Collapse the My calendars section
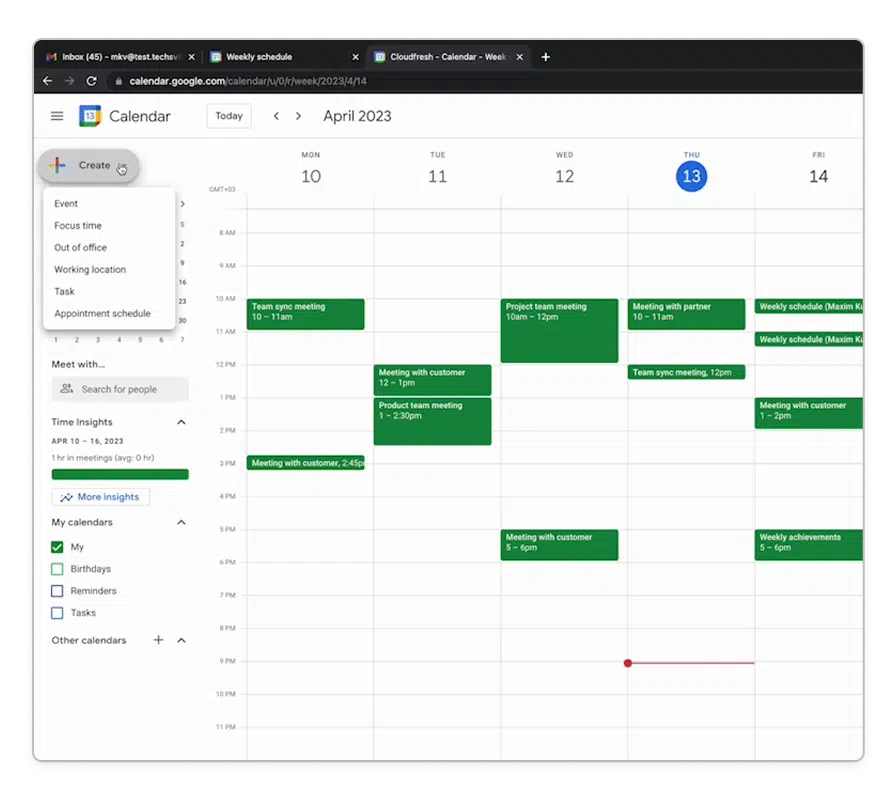Viewport: 894px width, 796px height. click(x=181, y=522)
